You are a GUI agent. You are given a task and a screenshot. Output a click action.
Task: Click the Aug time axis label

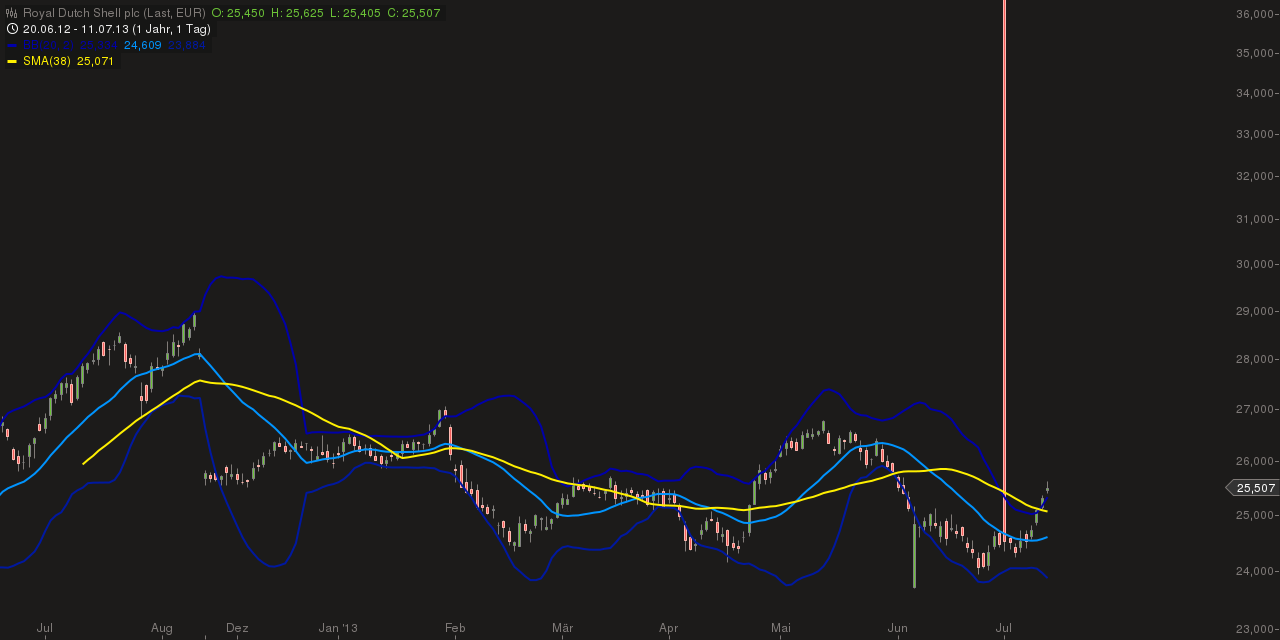click(x=162, y=628)
